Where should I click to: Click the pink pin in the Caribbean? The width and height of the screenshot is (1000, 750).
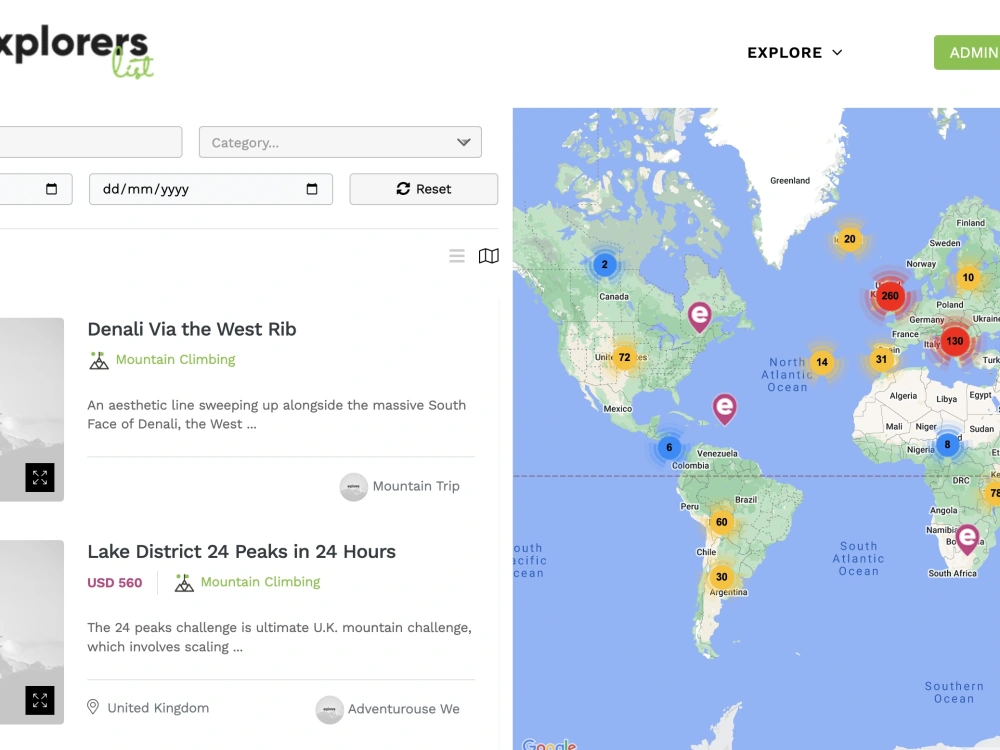[724, 409]
